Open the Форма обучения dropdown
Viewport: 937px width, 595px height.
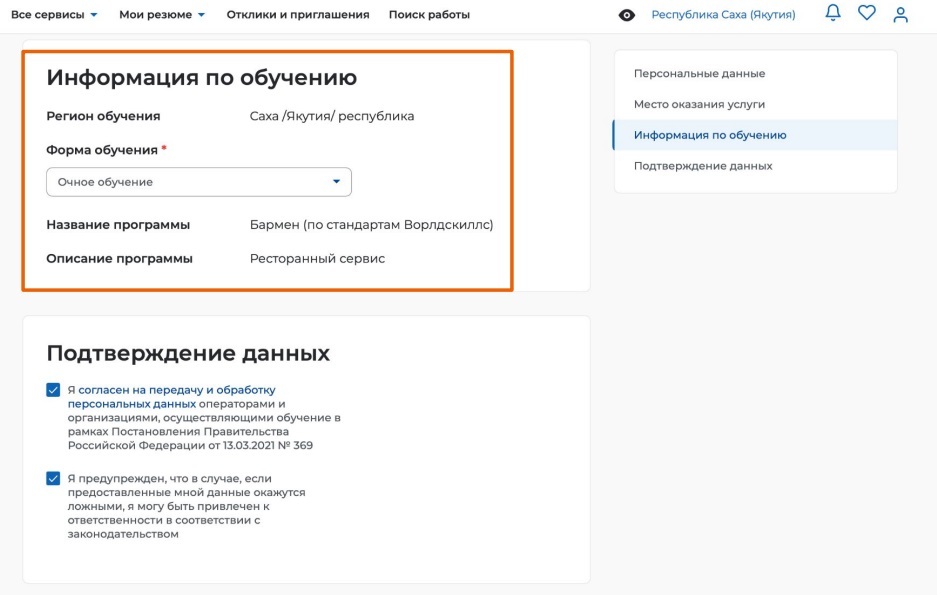pos(198,182)
